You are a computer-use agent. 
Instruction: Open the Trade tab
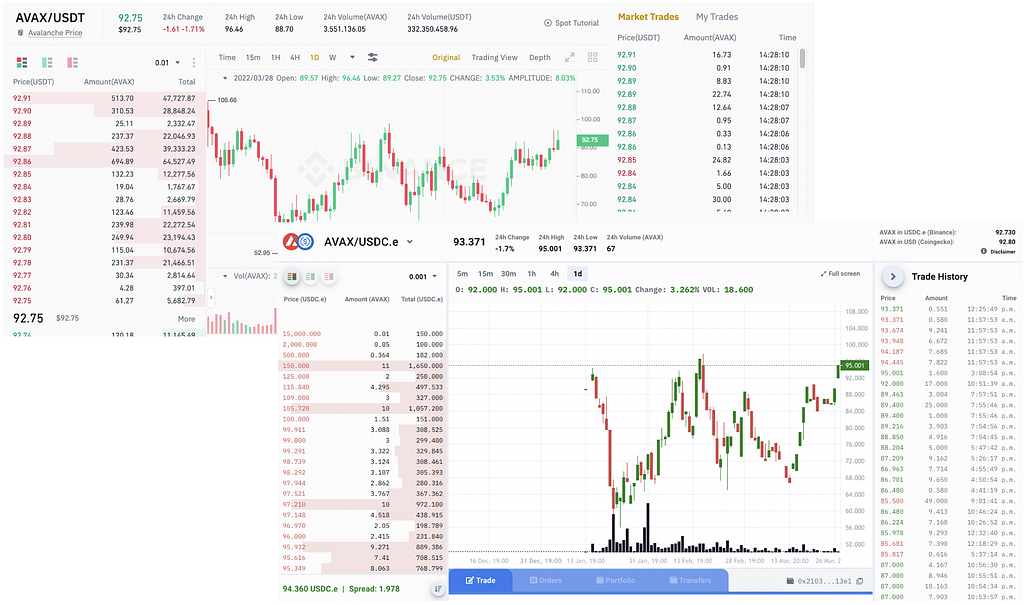pyautogui.click(x=481, y=580)
